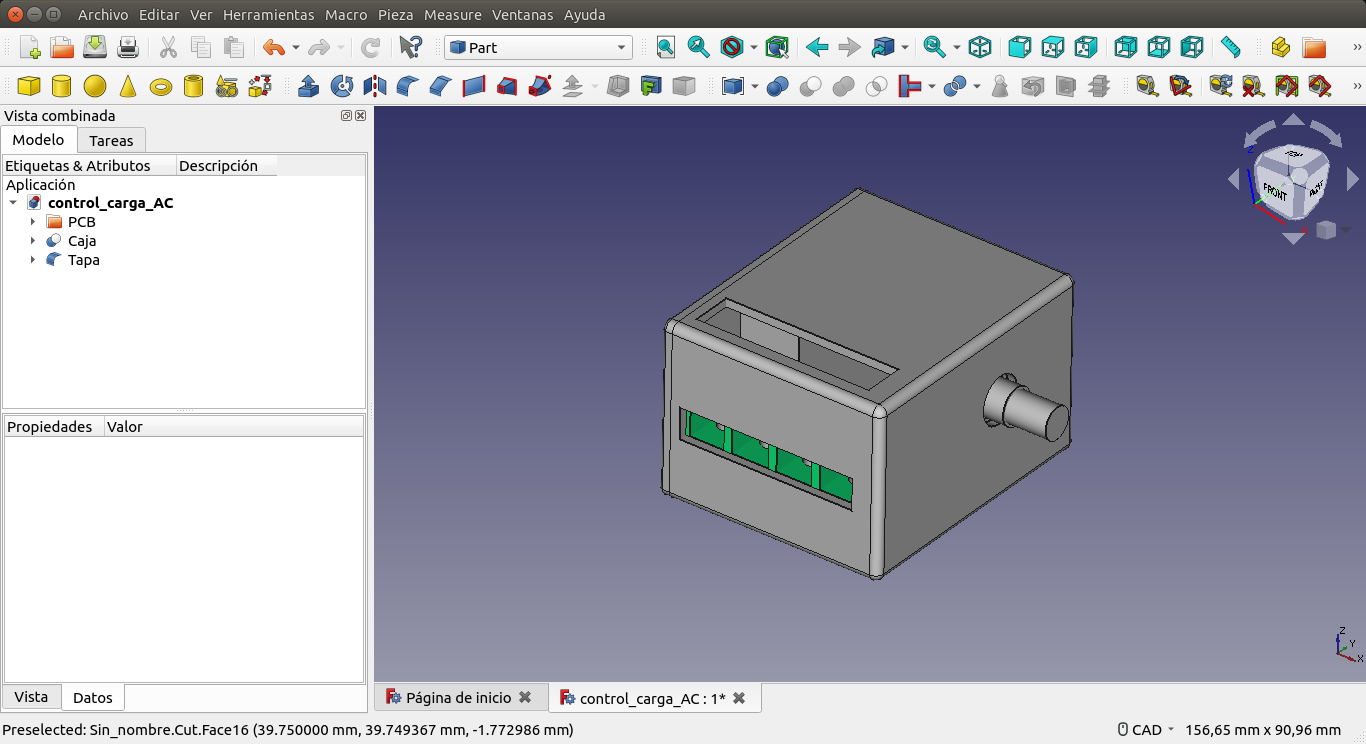
Task: Switch to the Vista properties tab
Action: pos(31,697)
